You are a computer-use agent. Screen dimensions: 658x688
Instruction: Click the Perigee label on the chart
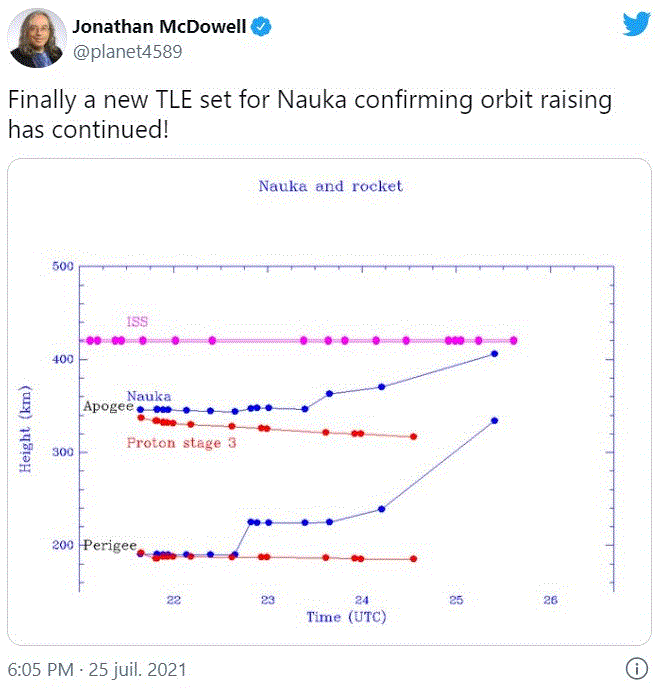[109, 545]
